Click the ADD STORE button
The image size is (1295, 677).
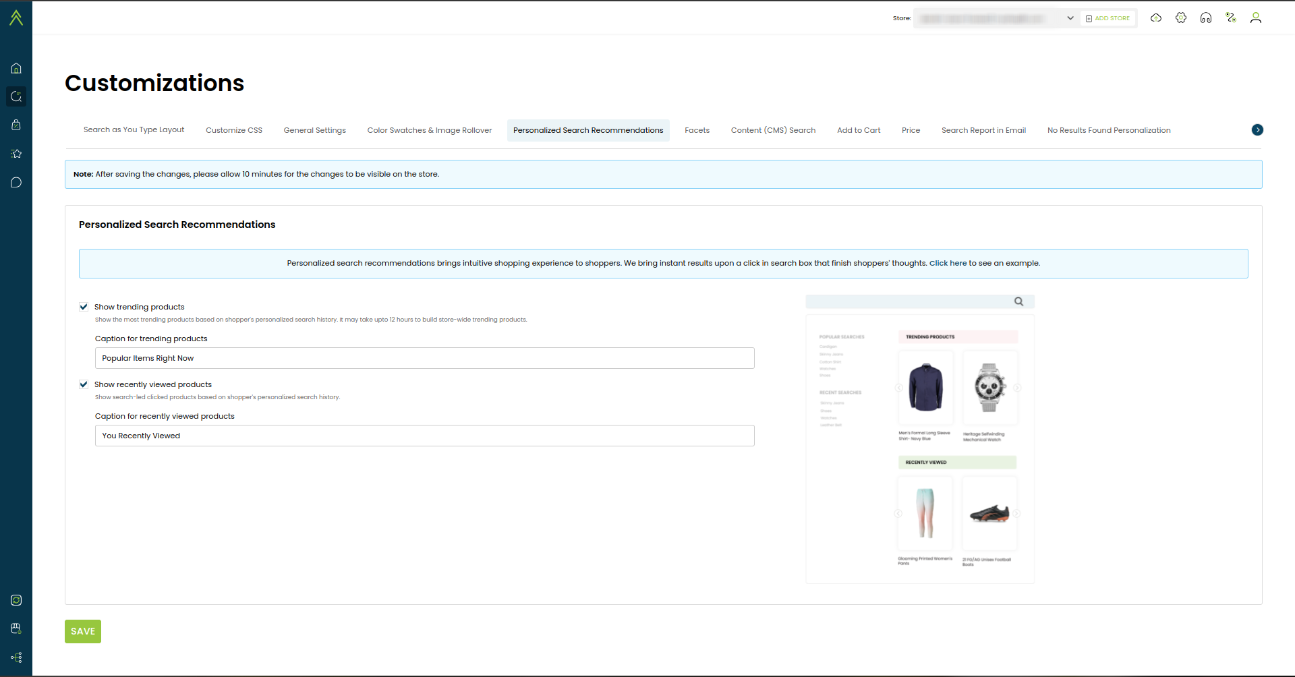coord(1107,18)
